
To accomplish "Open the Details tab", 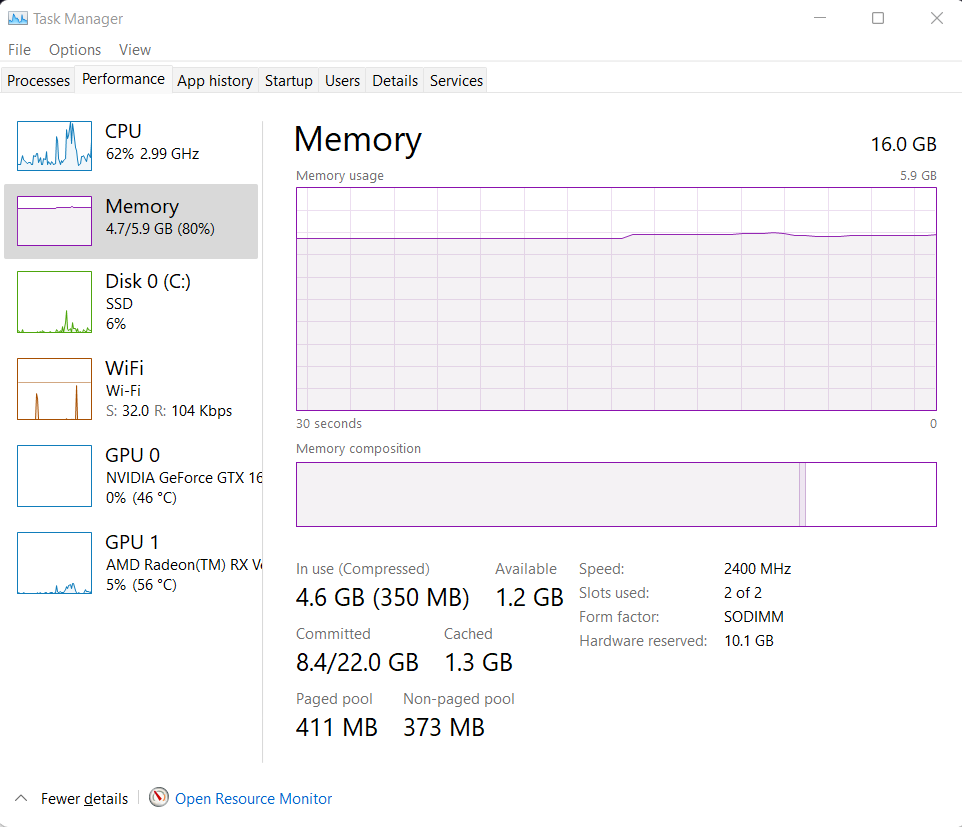I will pyautogui.click(x=394, y=80).
